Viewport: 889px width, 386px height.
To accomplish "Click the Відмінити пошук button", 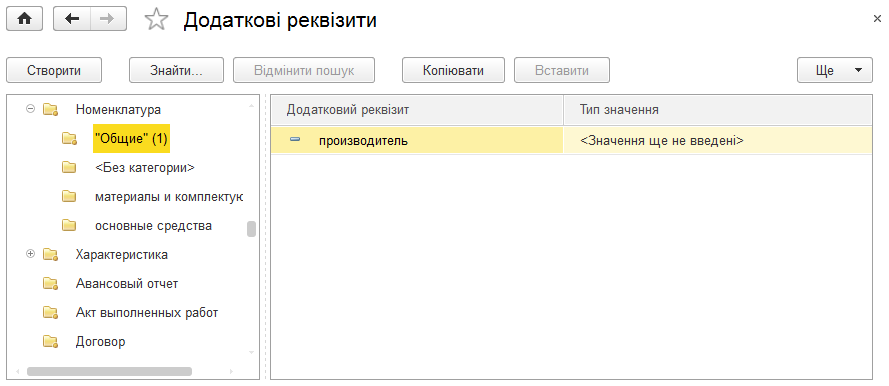I will [304, 70].
